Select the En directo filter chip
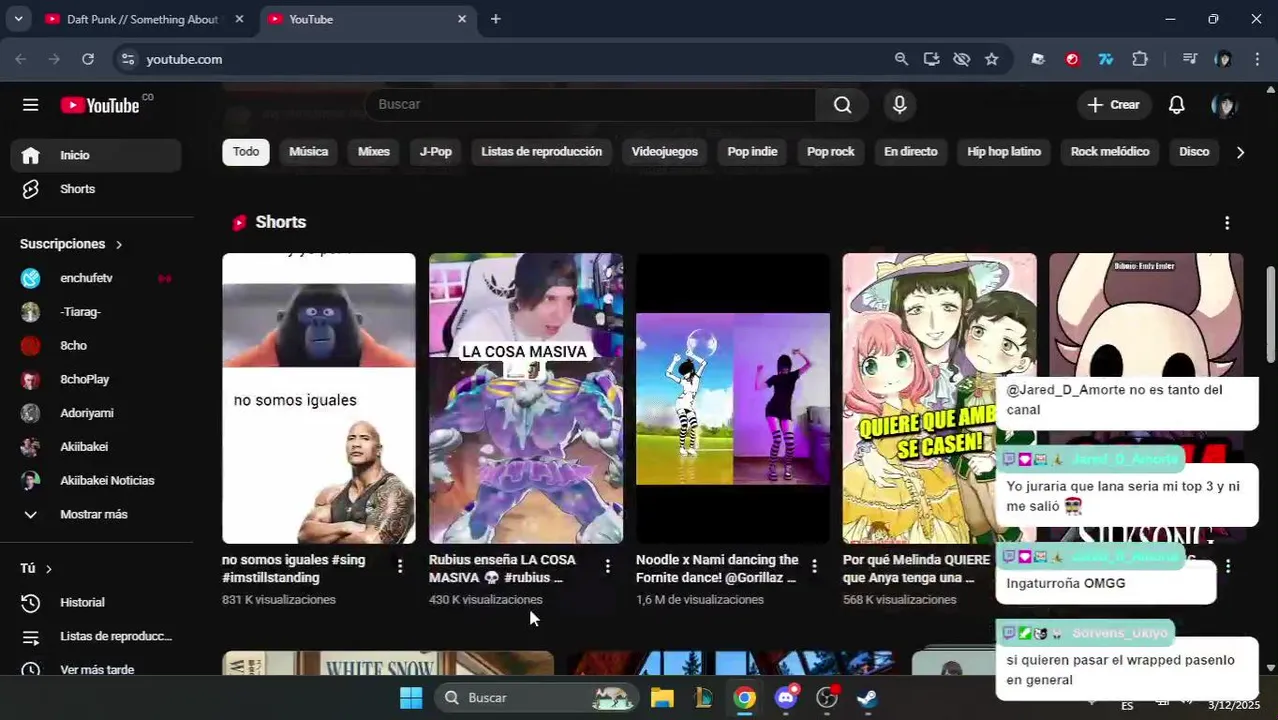 point(910,152)
